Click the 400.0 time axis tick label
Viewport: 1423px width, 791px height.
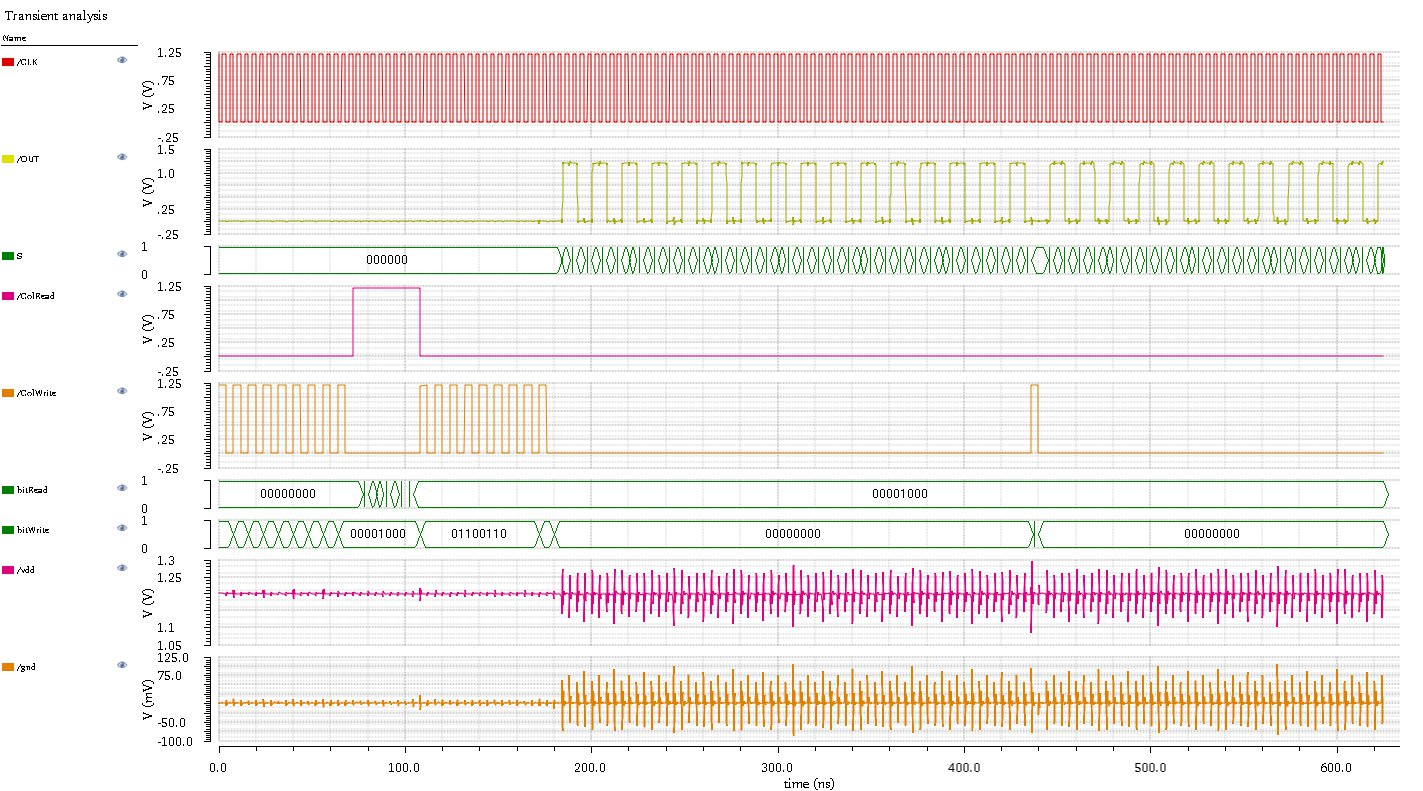click(964, 768)
